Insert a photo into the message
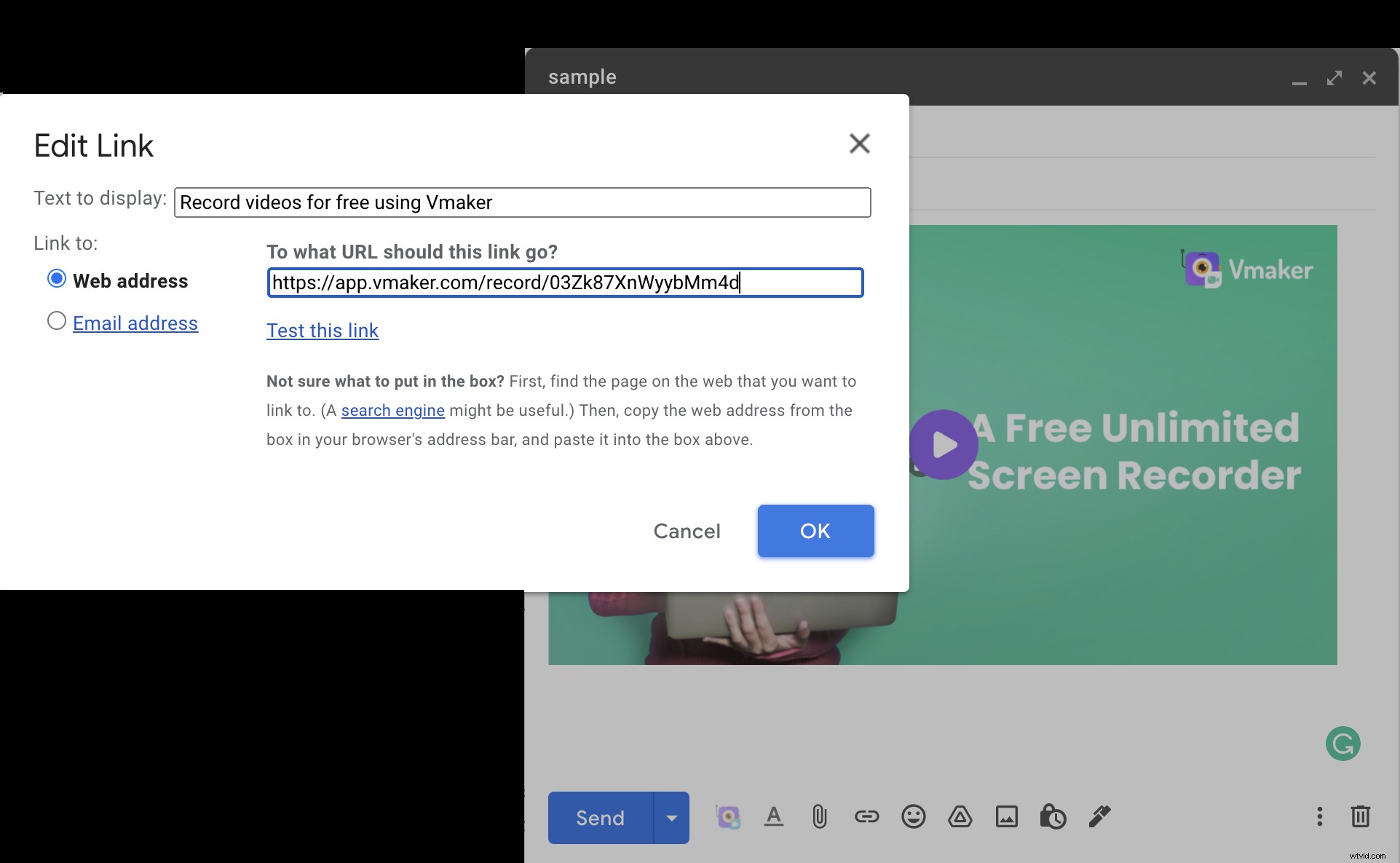Screen dimensions: 1400x863 click(1006, 817)
